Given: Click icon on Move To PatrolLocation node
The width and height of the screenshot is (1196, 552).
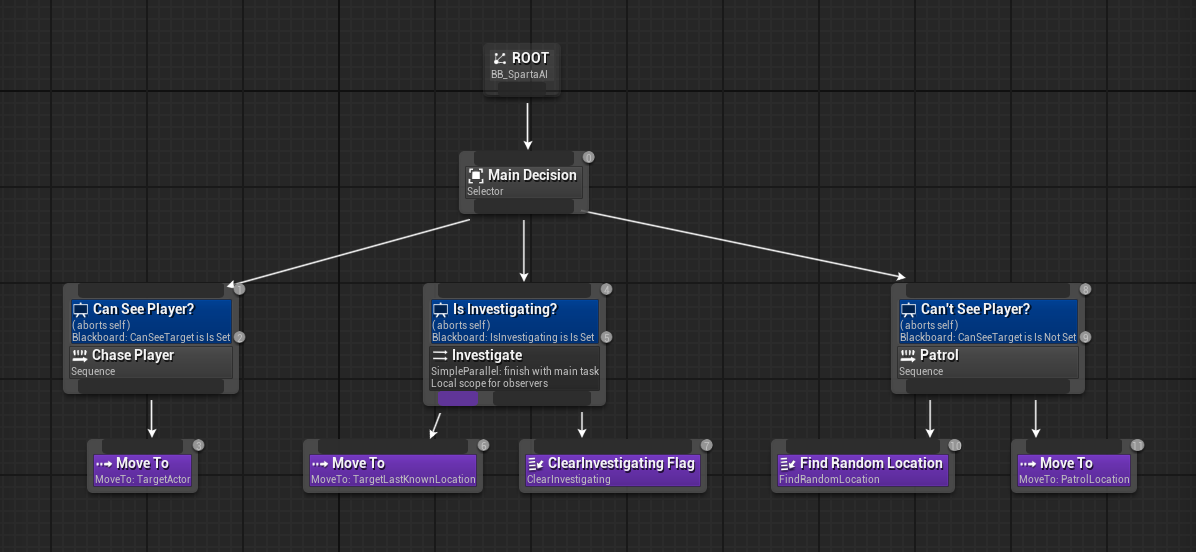Looking at the screenshot, I should (x=1028, y=464).
